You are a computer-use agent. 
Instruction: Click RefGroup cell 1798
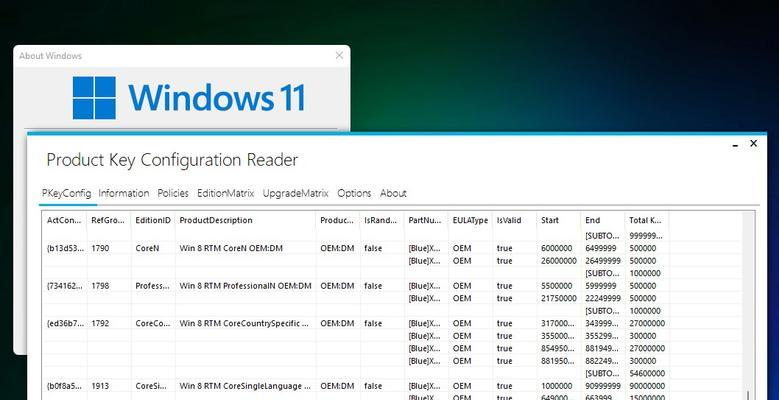pos(100,286)
